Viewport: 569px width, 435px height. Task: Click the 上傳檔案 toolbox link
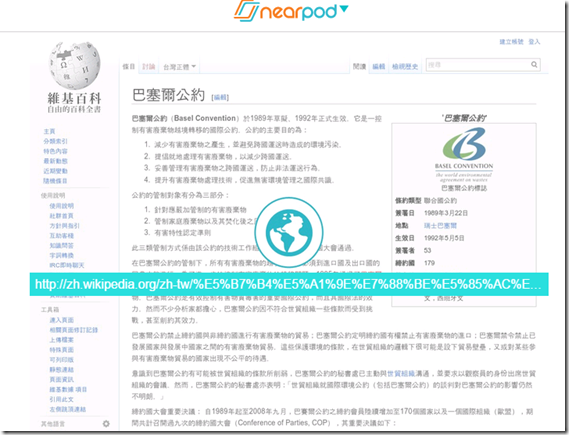click(x=62, y=340)
